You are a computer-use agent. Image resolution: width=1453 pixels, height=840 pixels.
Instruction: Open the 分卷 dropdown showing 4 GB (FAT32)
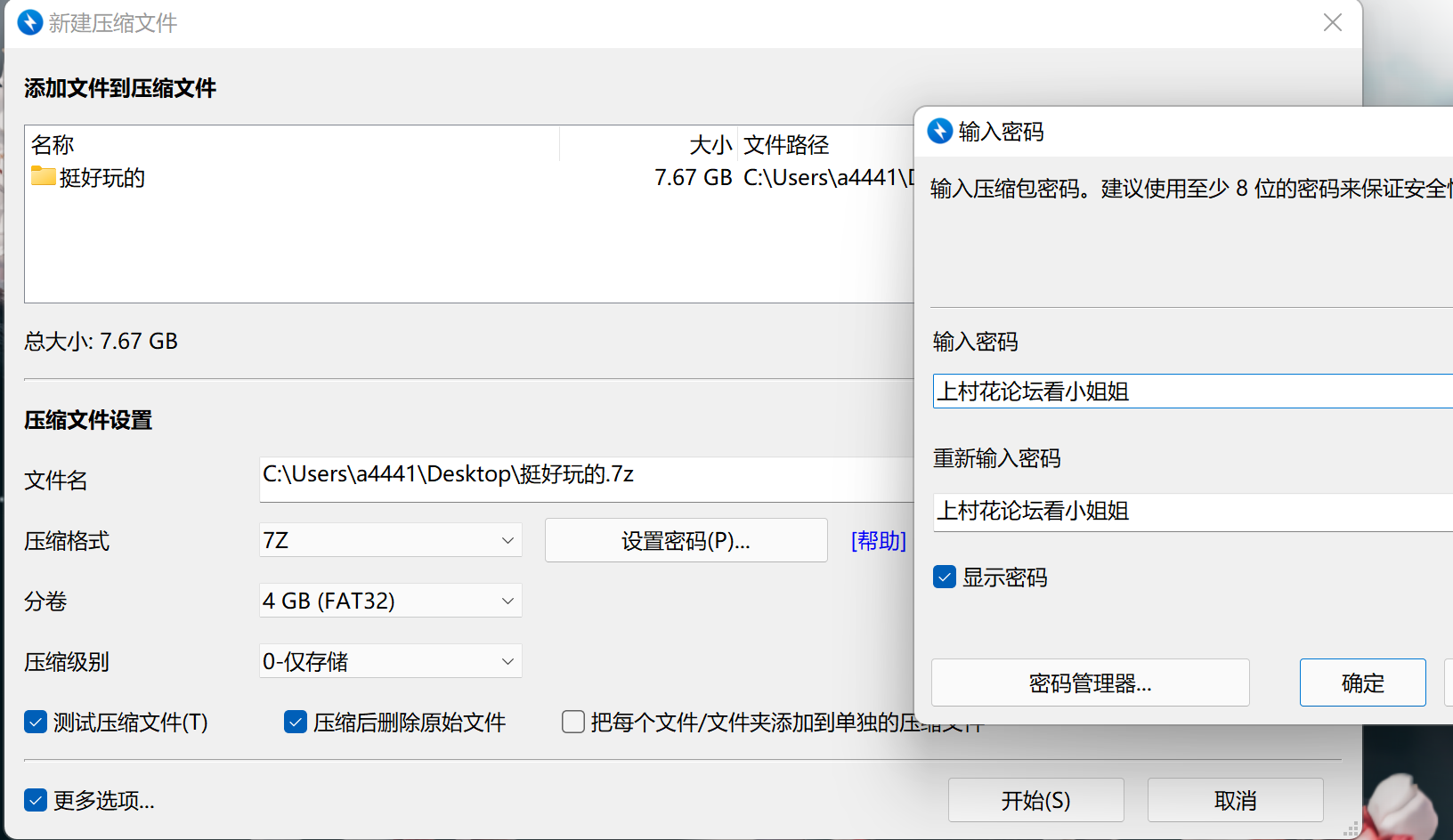391,601
